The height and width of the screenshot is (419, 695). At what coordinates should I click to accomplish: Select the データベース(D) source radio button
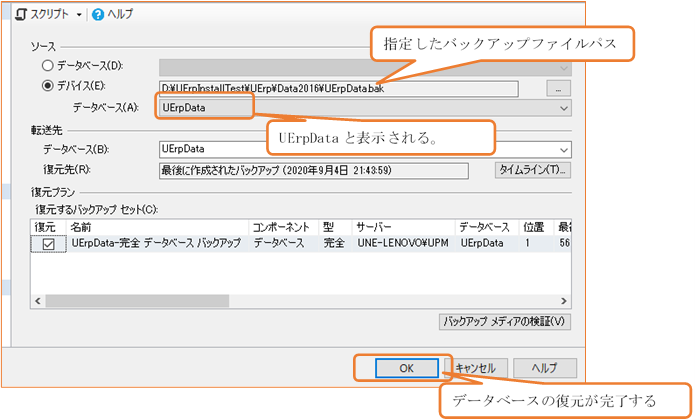pos(47,67)
